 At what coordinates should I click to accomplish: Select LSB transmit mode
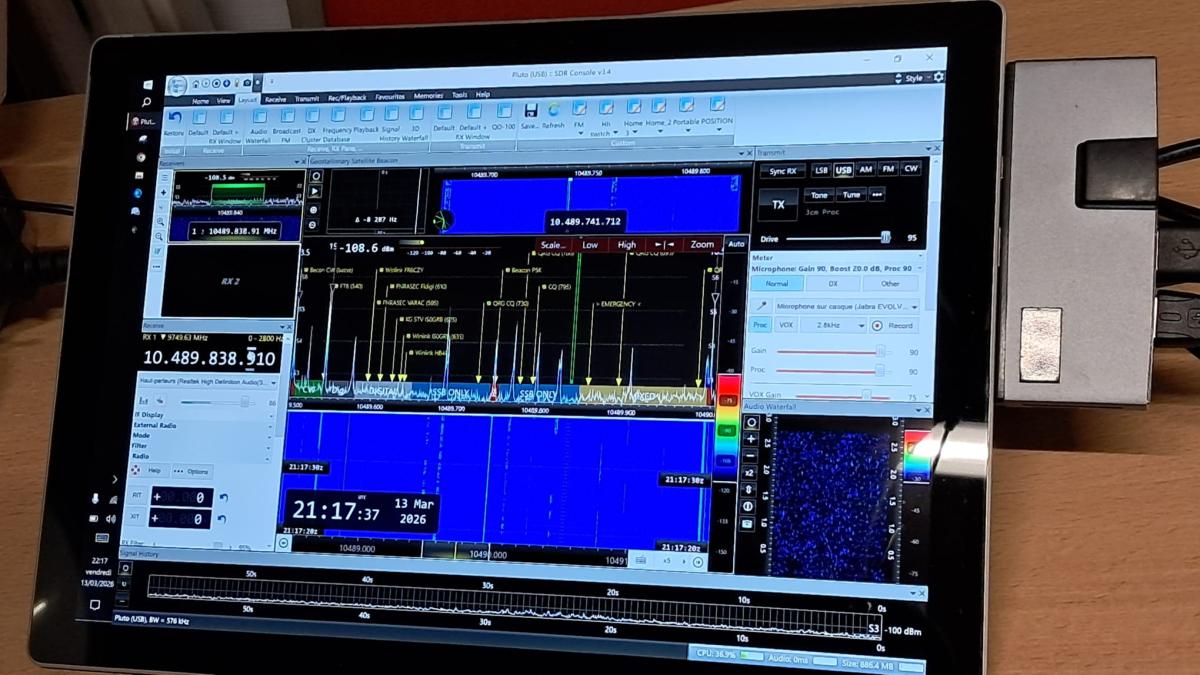click(821, 170)
